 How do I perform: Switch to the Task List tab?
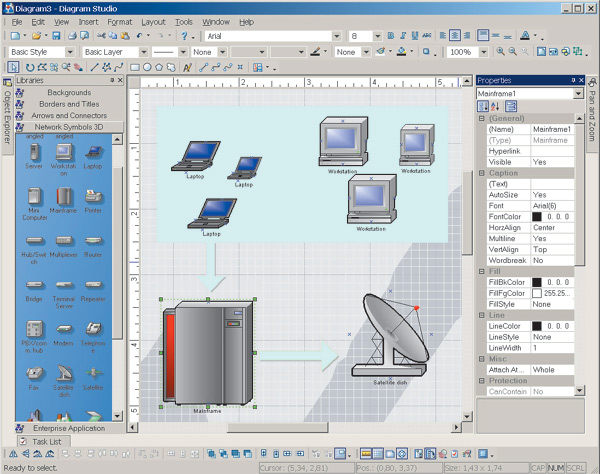click(45, 441)
